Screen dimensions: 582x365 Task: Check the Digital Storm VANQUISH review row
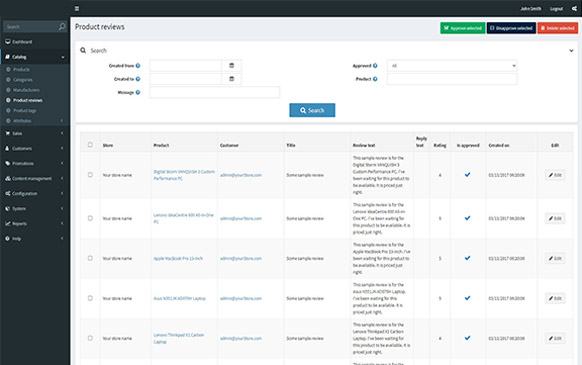pos(90,175)
